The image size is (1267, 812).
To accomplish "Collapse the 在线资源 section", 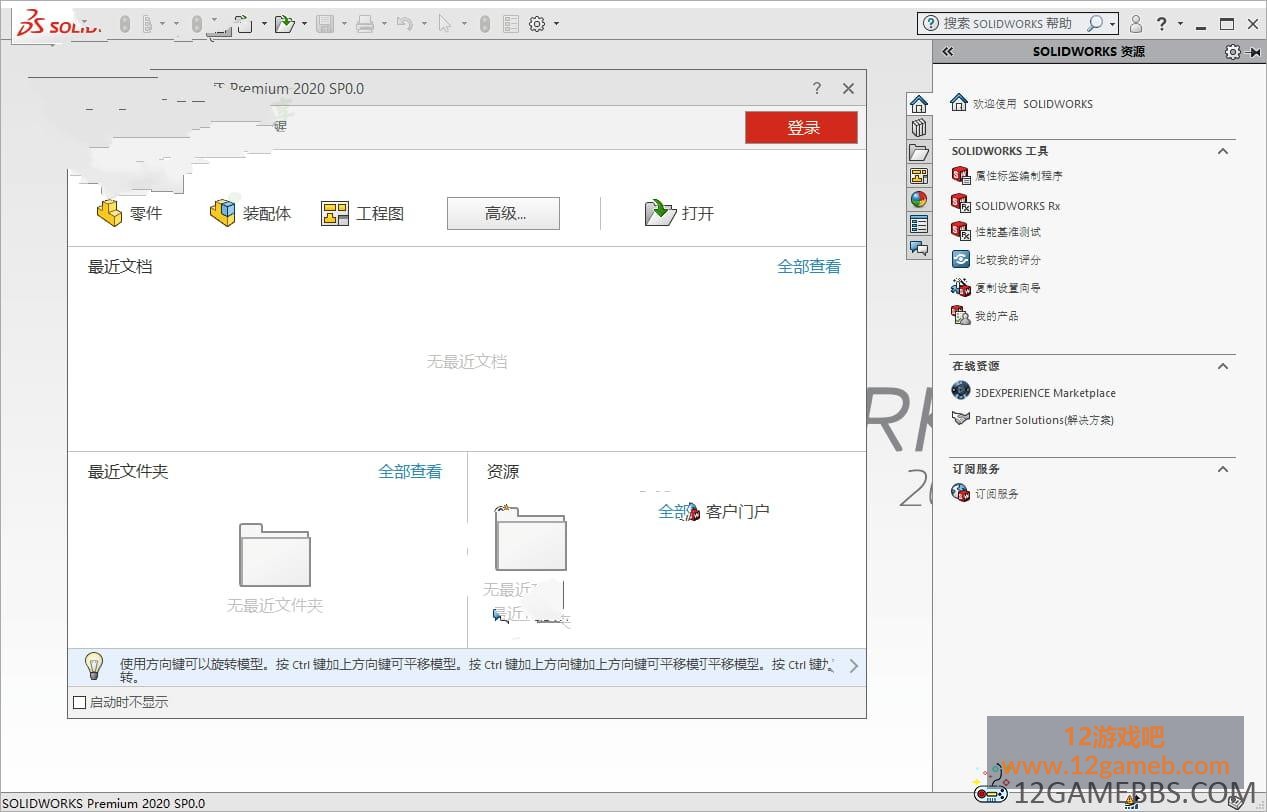I will (1222, 366).
